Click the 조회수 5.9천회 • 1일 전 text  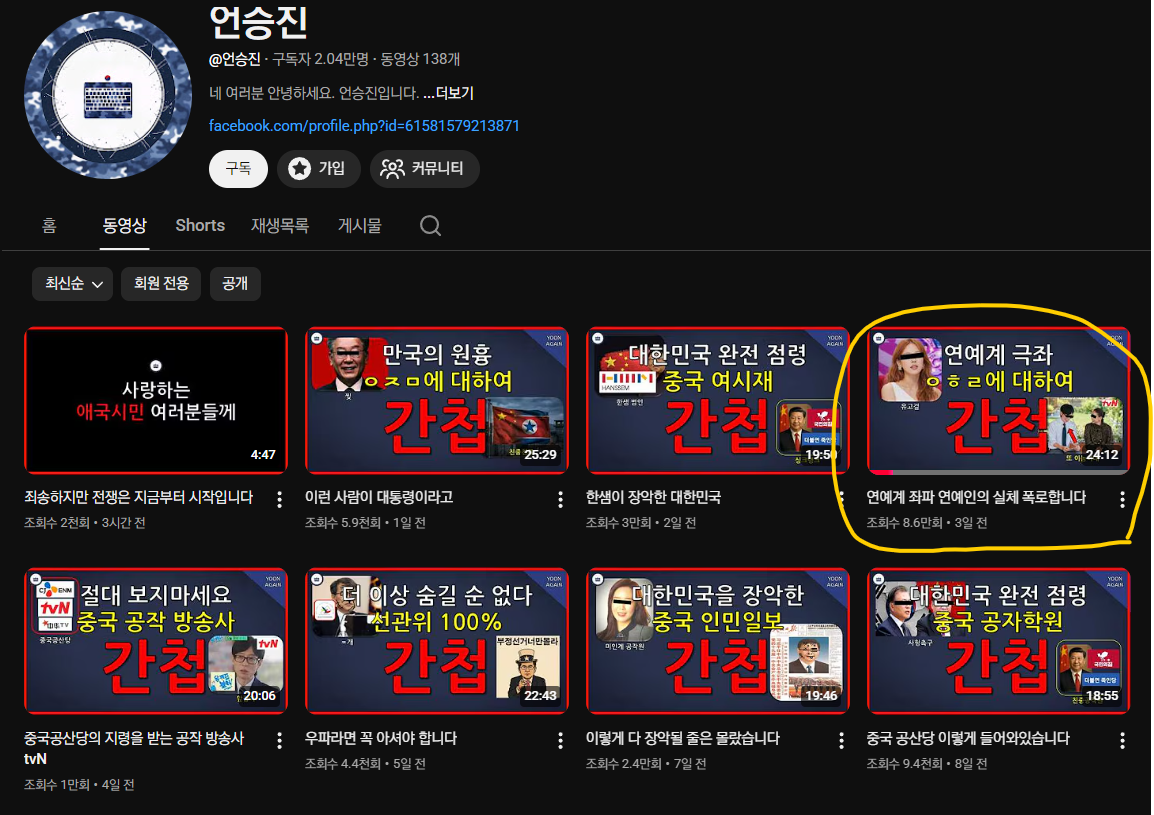point(365,523)
